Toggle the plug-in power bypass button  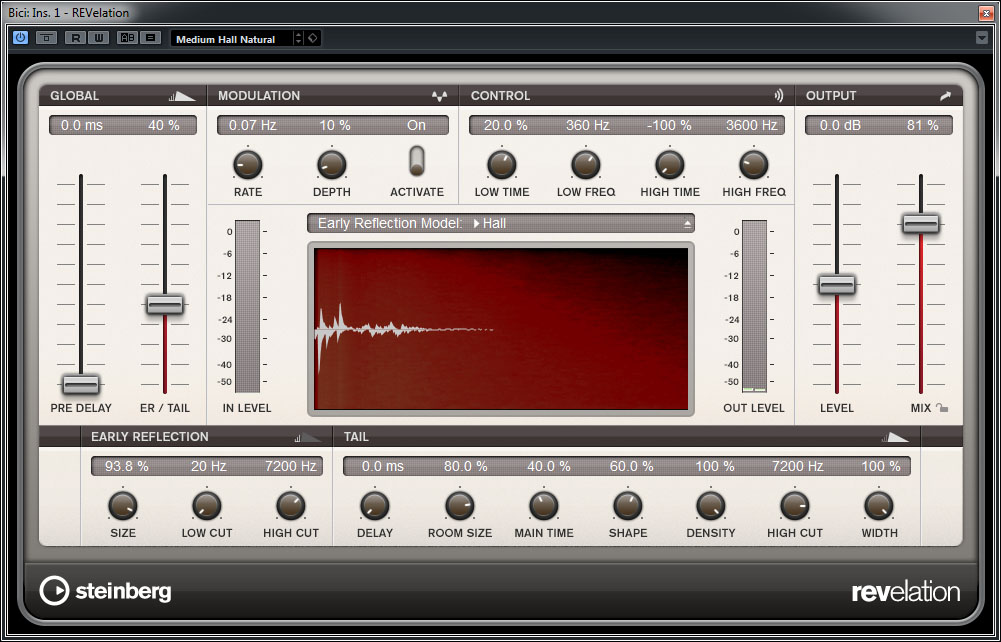click(x=21, y=38)
